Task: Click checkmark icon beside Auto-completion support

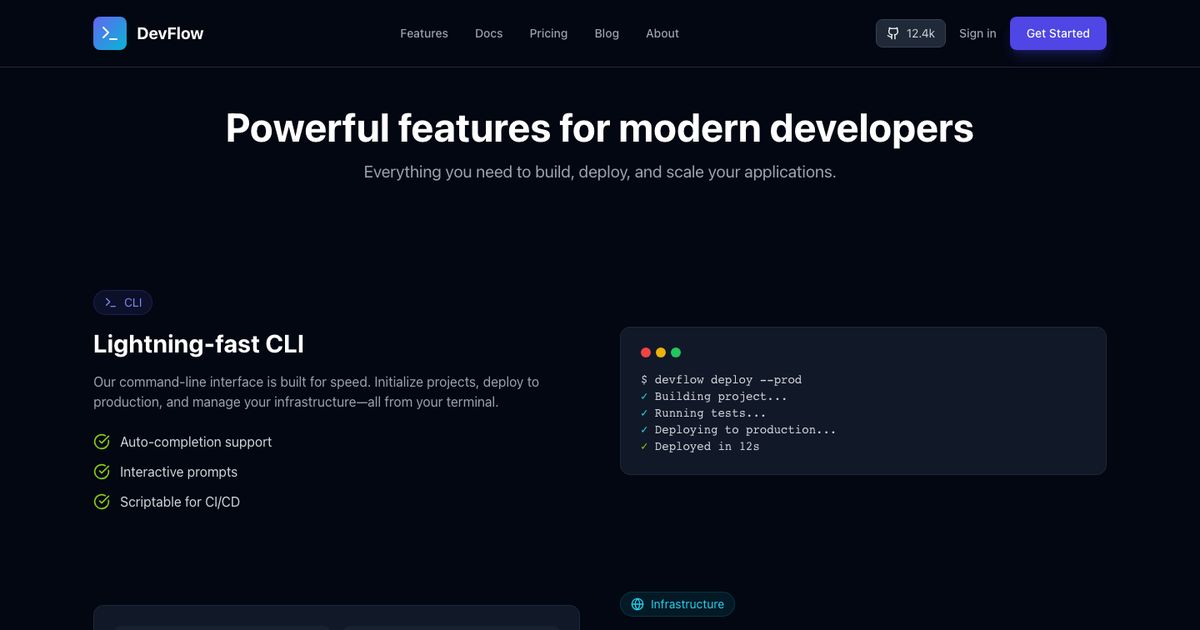Action: pos(102,442)
